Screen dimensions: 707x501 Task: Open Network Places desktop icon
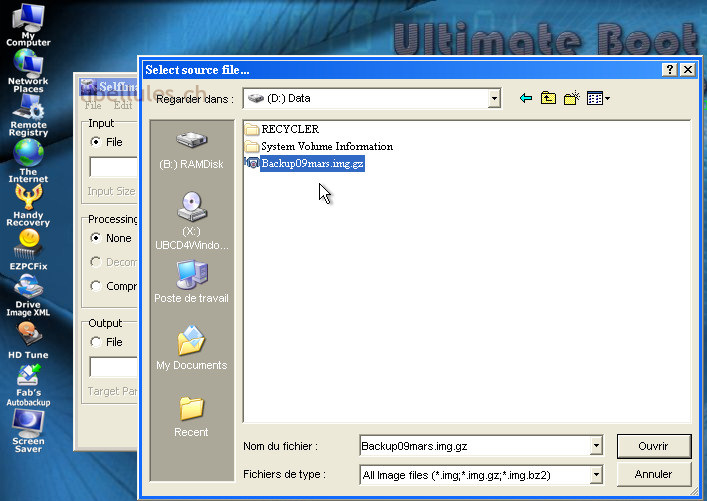click(x=28, y=70)
